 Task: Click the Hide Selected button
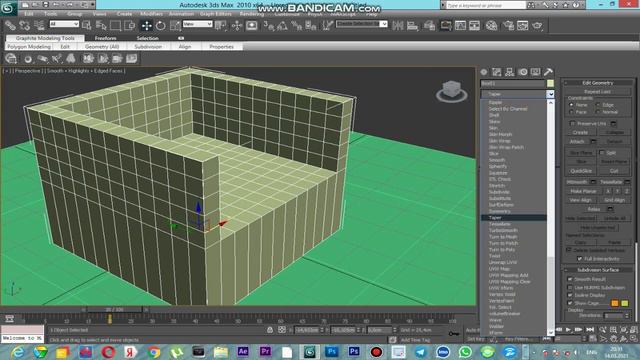coord(581,218)
